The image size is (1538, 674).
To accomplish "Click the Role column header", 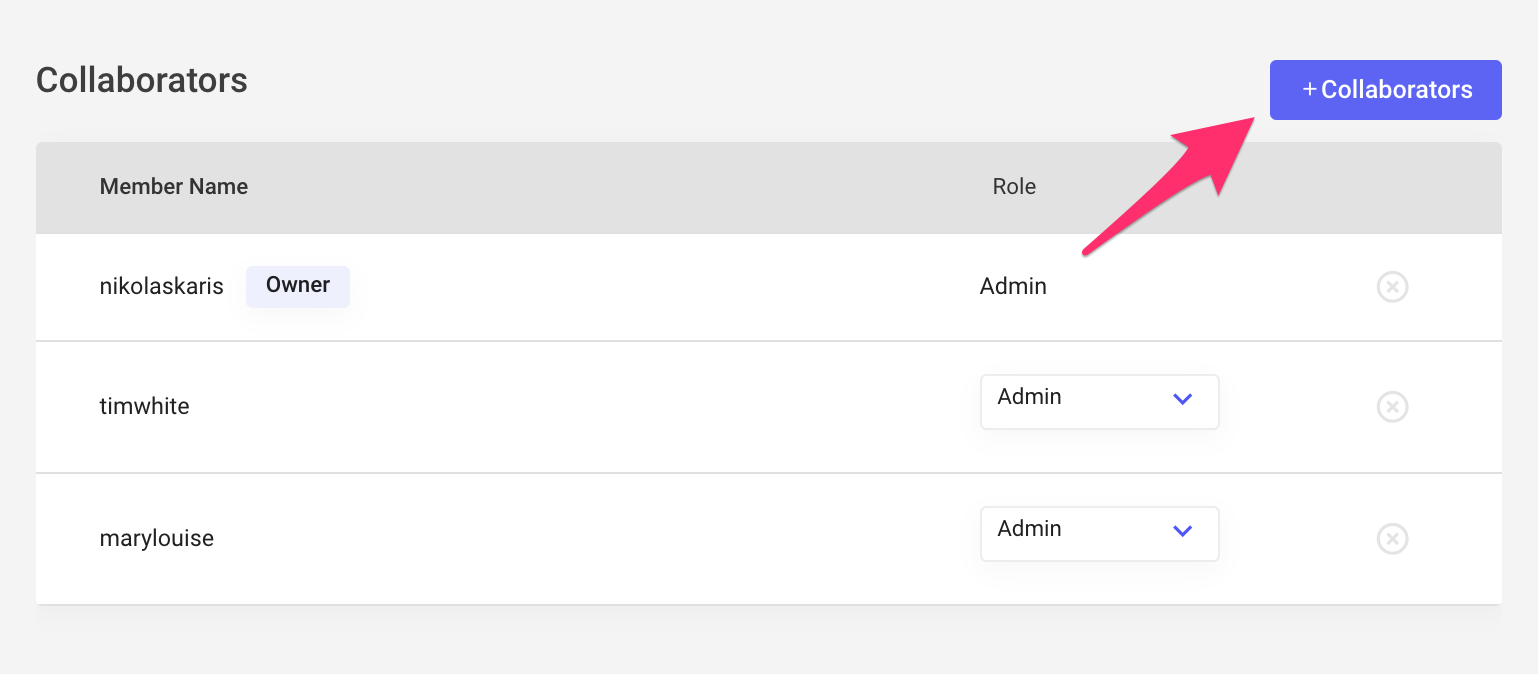I will tap(1013, 187).
